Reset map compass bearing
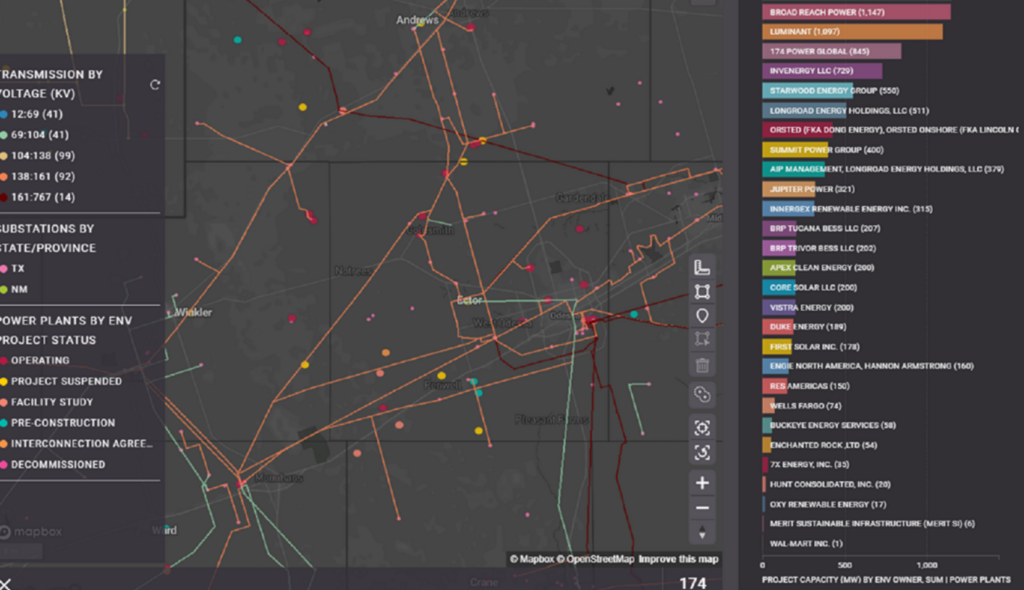1024x590 pixels. tap(702, 533)
